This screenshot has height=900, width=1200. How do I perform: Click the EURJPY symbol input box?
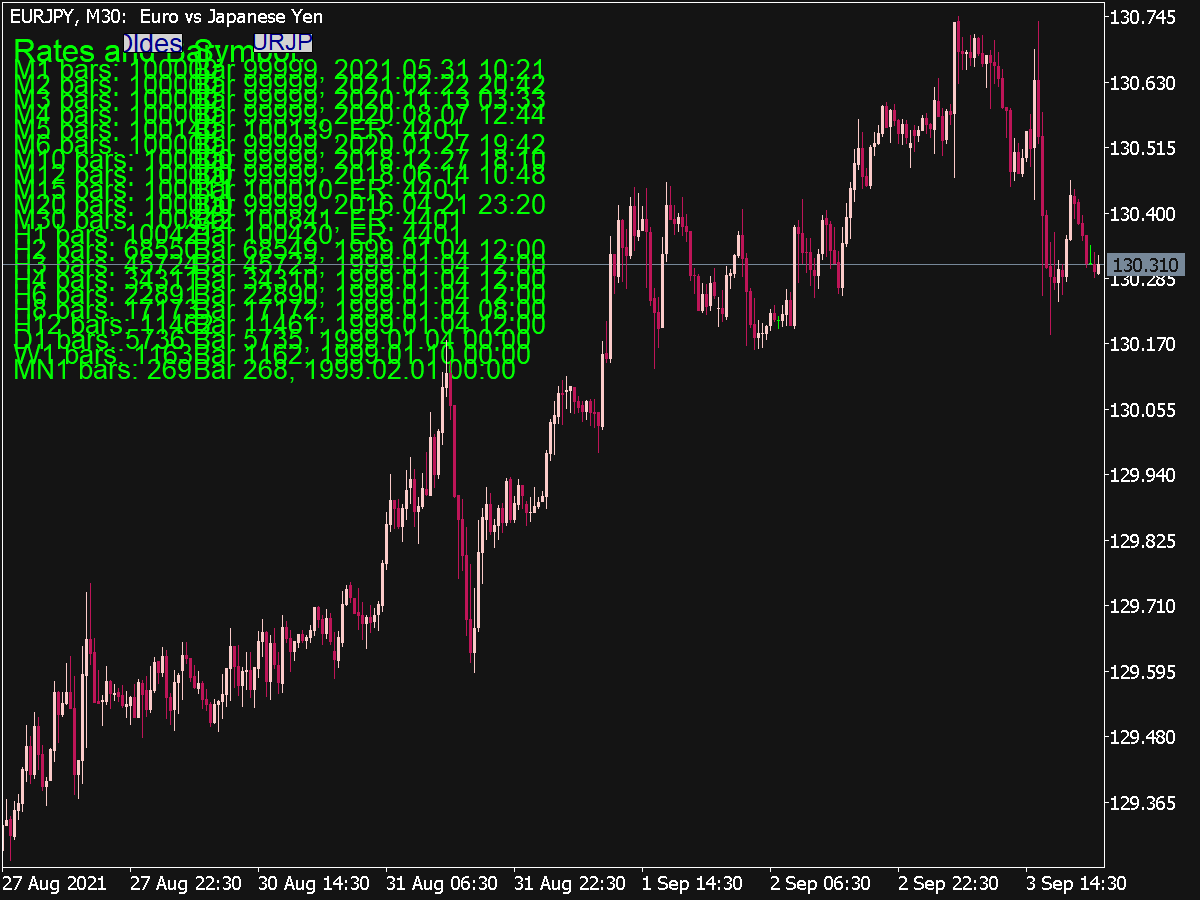tap(283, 42)
